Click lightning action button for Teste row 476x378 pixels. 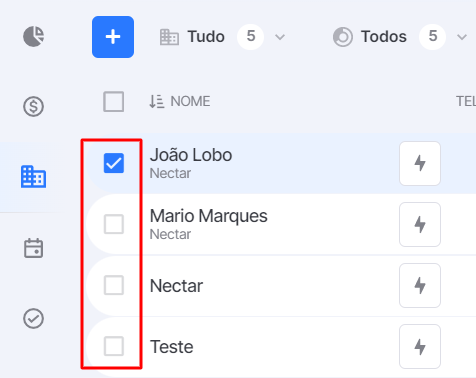tap(420, 346)
